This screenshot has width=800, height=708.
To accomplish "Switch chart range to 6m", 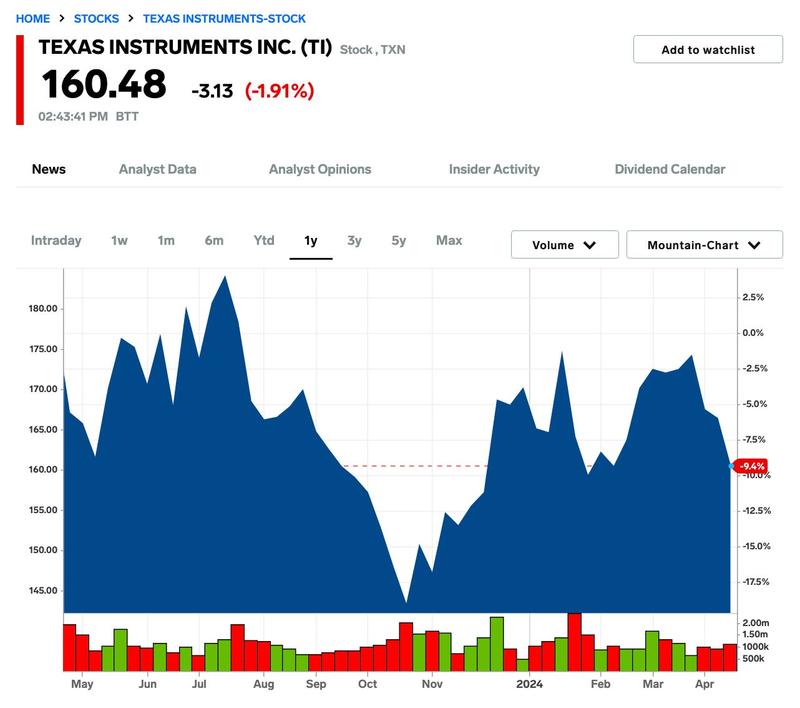I will [x=214, y=240].
